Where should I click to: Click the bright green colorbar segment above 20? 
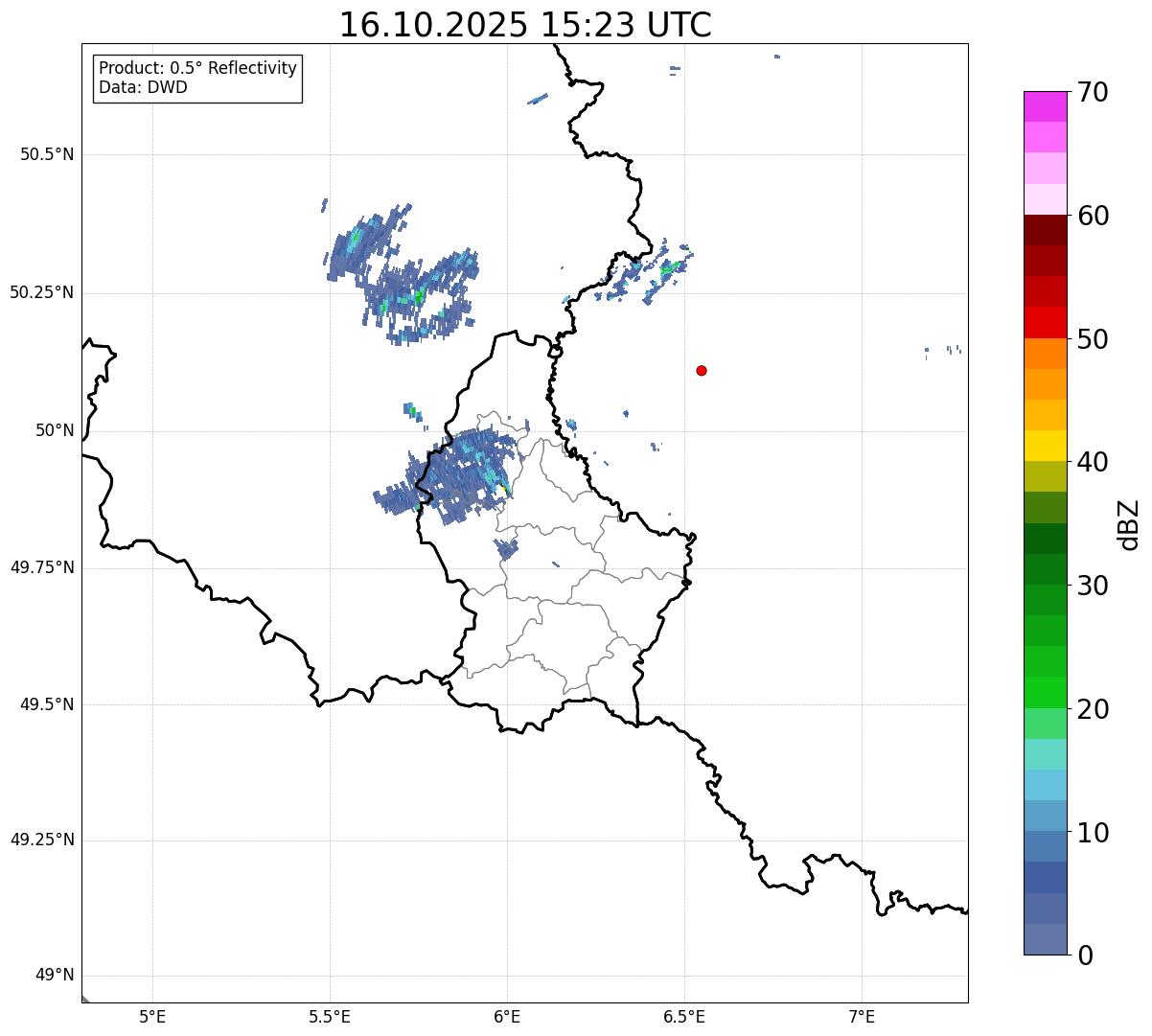(x=1045, y=693)
